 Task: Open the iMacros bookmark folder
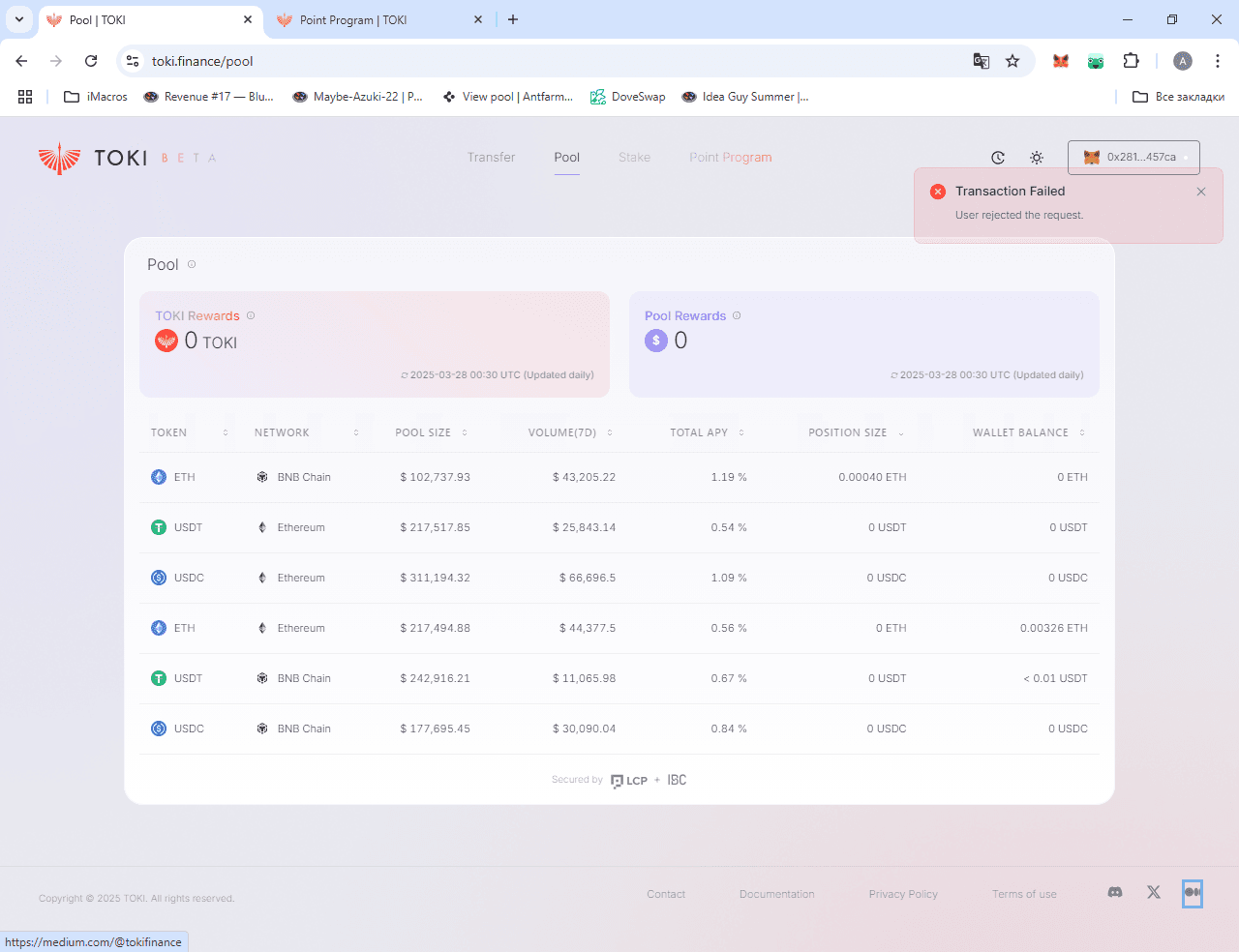pos(96,97)
